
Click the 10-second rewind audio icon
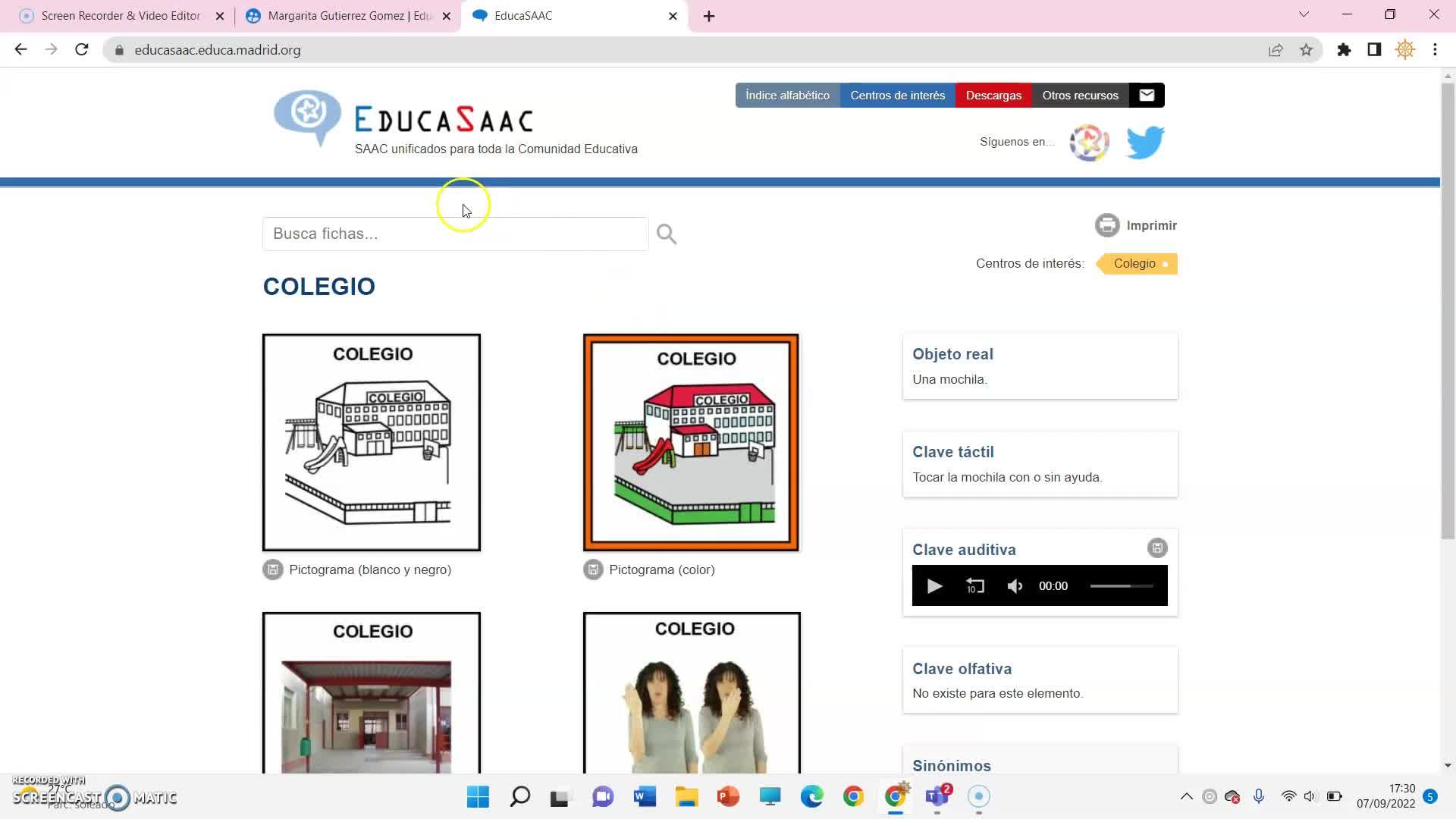coord(975,586)
